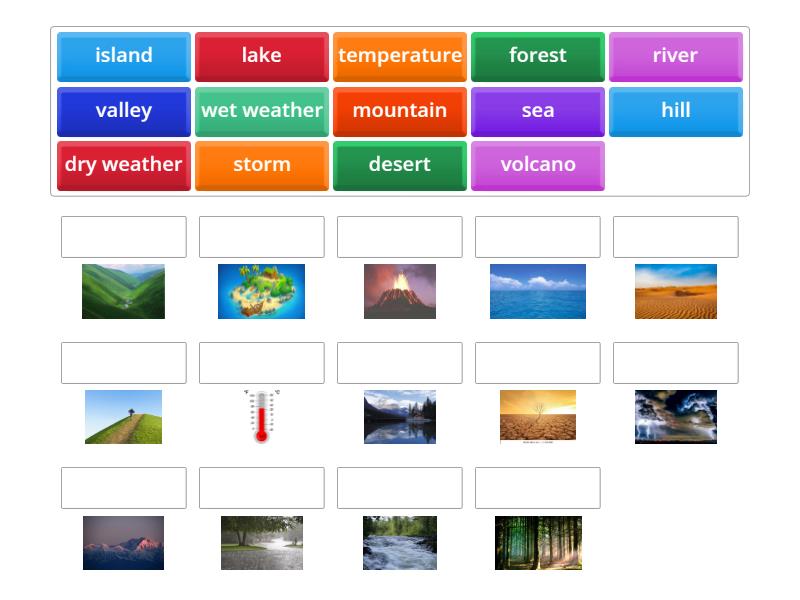Screen dimensions: 800x600
Task: Click the erupting volcano picture
Action: 399,291
